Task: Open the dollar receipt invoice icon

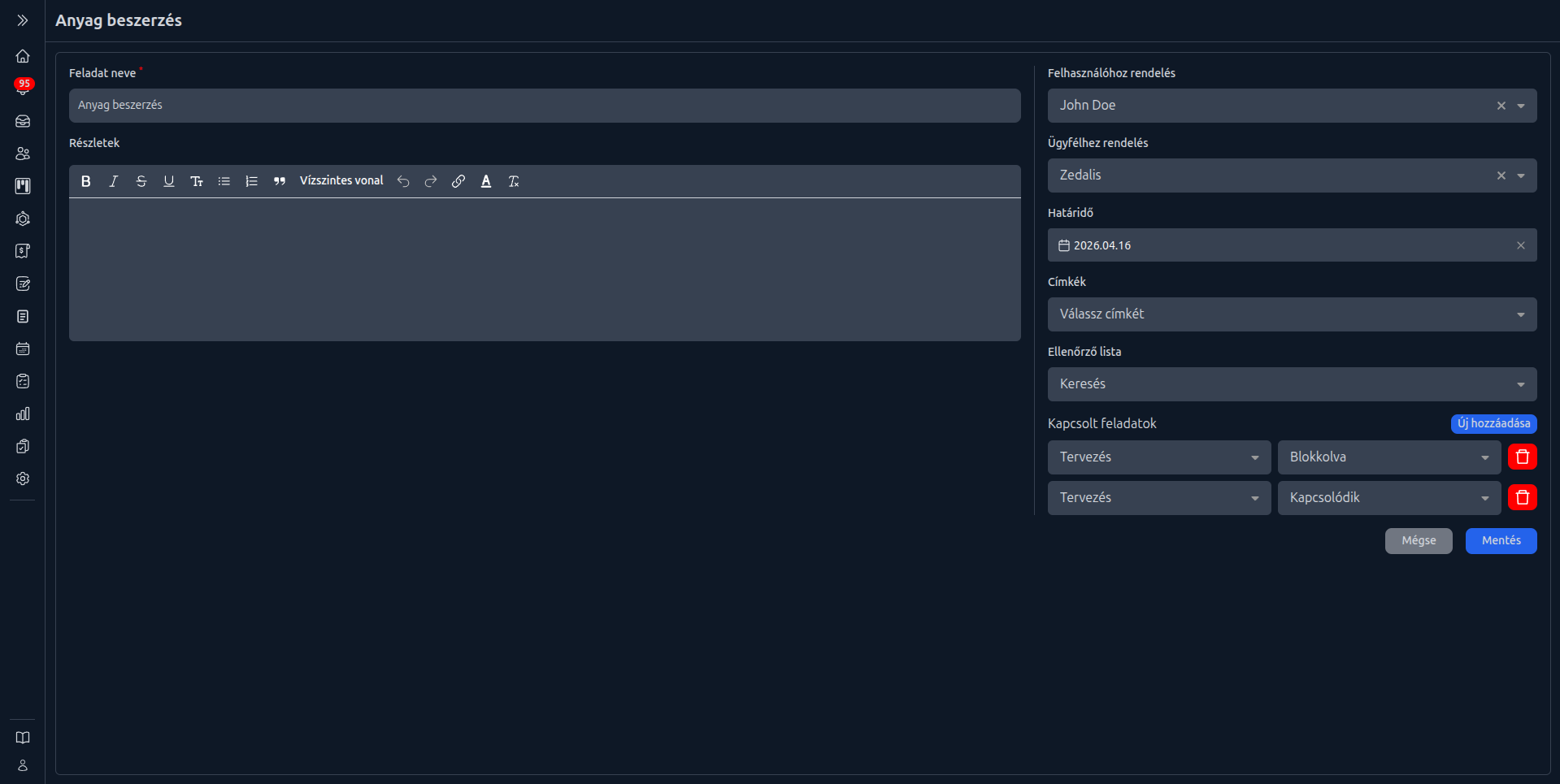Action: tap(23, 251)
